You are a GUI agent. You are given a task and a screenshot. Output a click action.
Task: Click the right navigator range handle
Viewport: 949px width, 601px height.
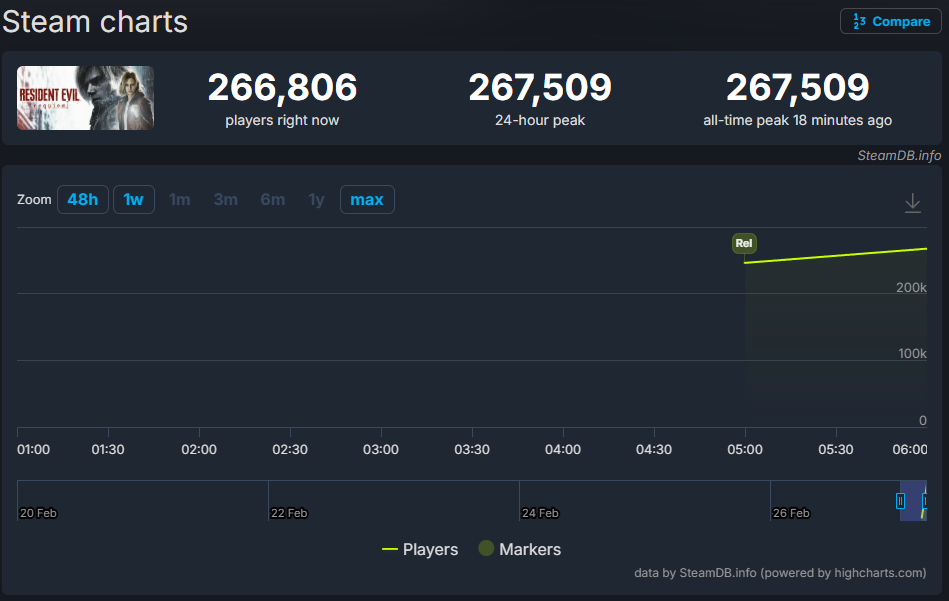pyautogui.click(x=925, y=501)
